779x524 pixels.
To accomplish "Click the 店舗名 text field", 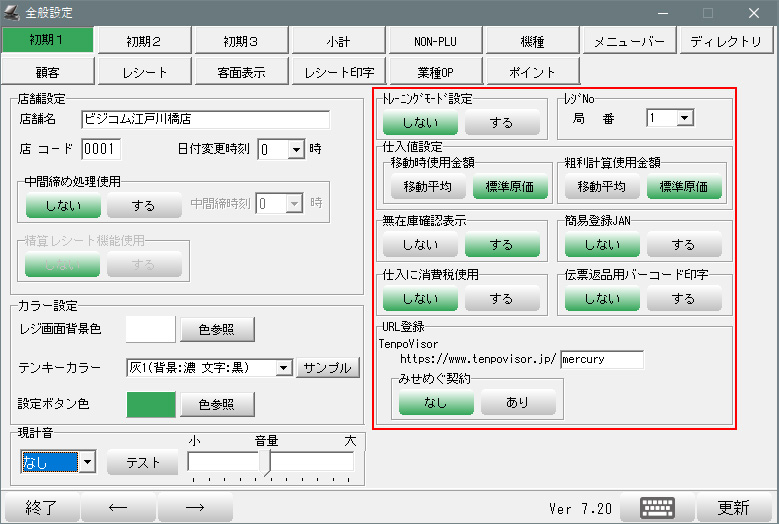I will pos(218,119).
